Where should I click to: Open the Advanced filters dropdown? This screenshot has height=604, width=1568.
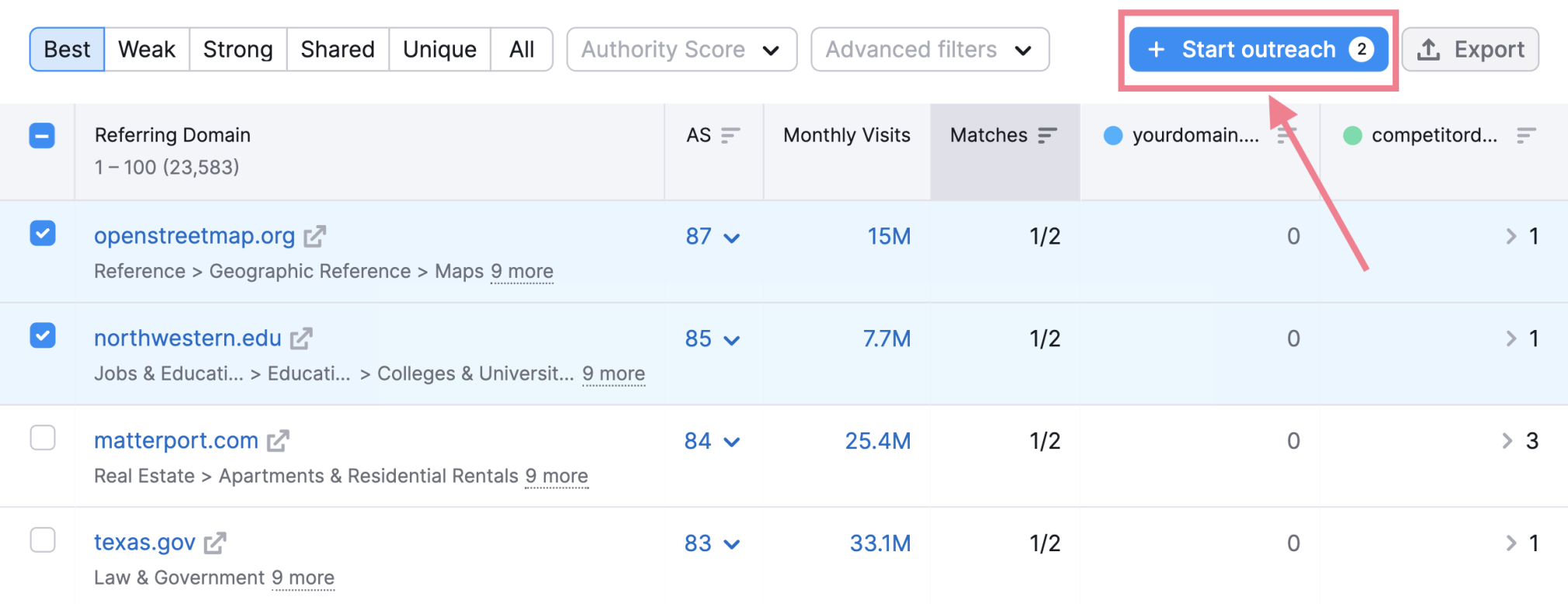(930, 50)
